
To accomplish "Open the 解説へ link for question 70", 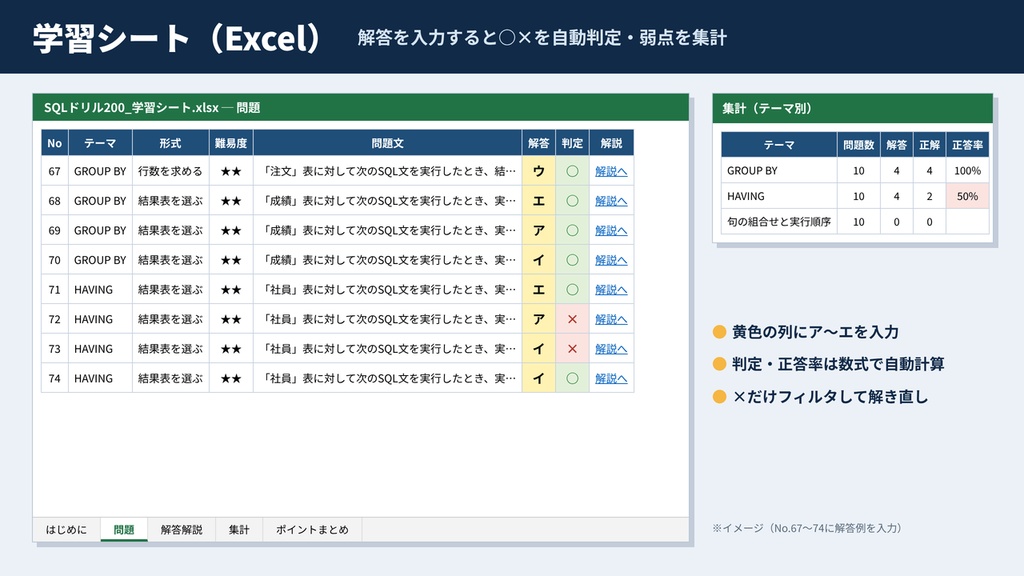I will pyautogui.click(x=611, y=260).
